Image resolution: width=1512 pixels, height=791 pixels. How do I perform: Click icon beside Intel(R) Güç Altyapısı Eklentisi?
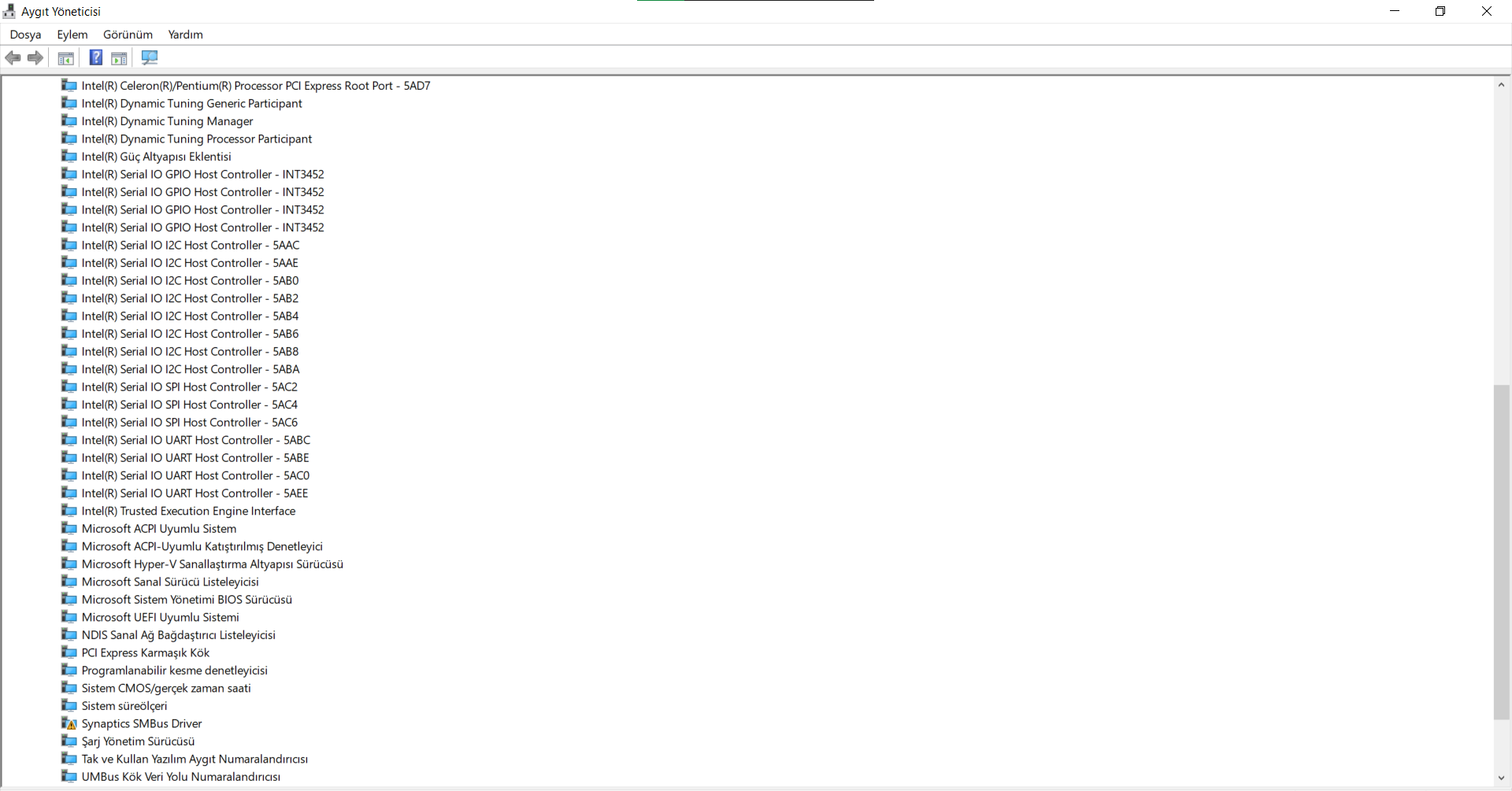69,157
